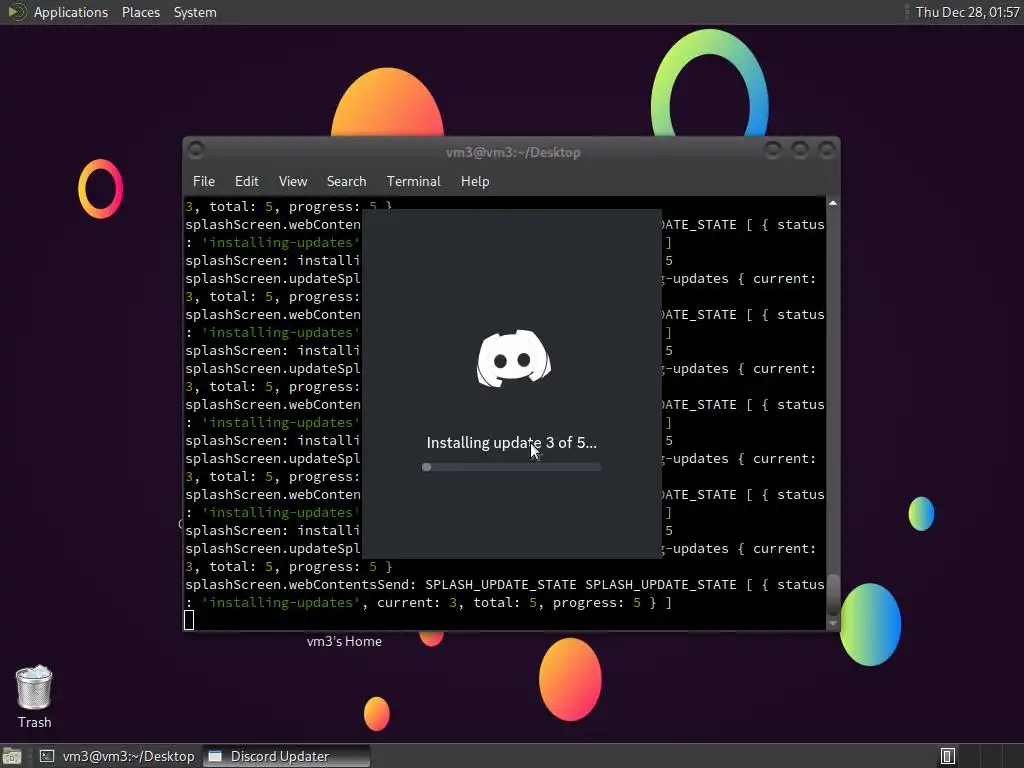Viewport: 1024px width, 768px height.
Task: Open the terminal Search menu
Action: tap(346, 182)
